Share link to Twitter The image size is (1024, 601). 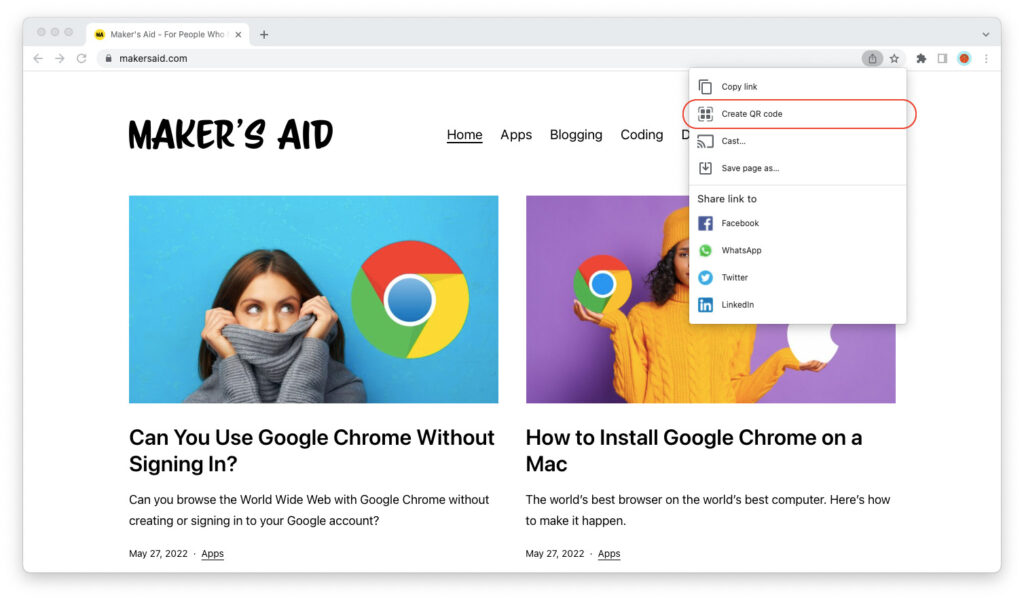(797, 278)
